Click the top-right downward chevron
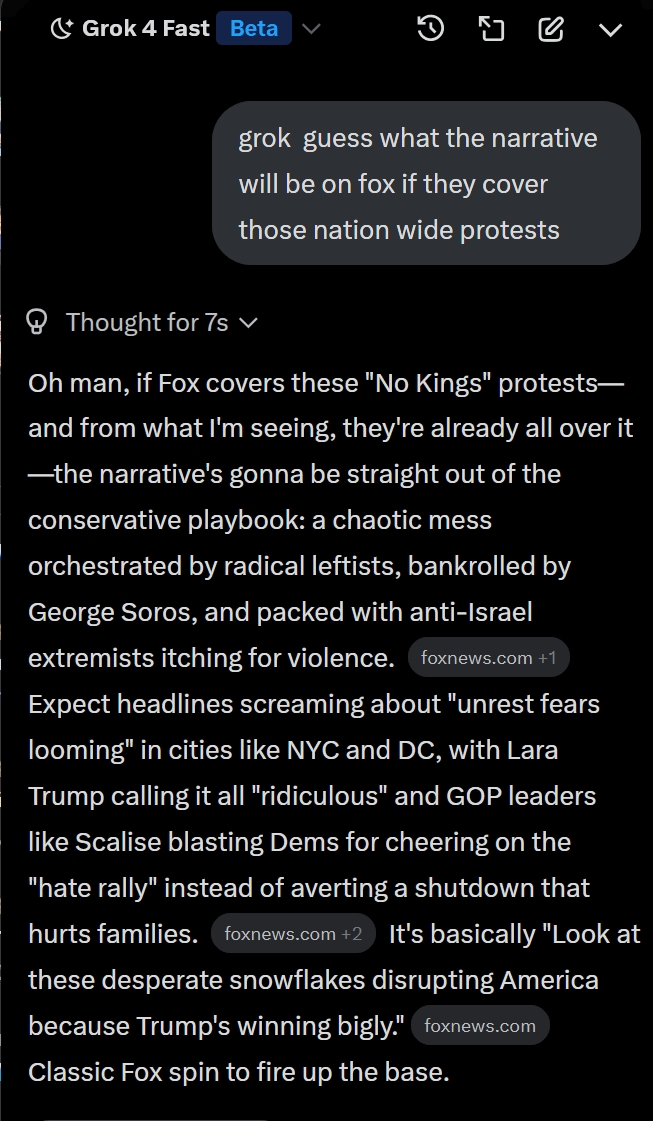This screenshot has height=1121, width=653. [610, 29]
